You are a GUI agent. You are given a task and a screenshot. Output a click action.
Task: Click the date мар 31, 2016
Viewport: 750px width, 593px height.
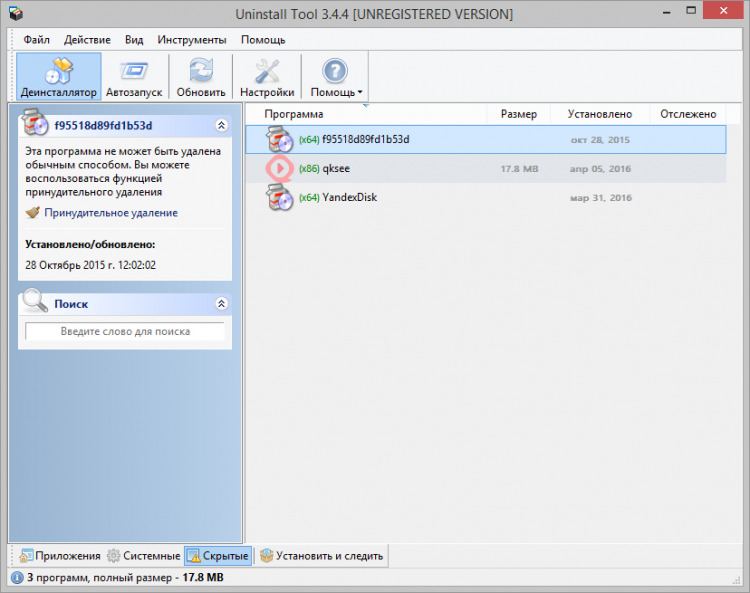click(601, 198)
